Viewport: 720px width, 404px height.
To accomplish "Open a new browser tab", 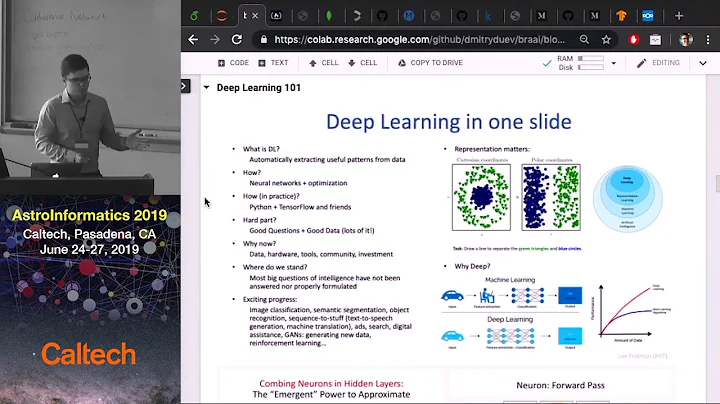I will (679, 16).
